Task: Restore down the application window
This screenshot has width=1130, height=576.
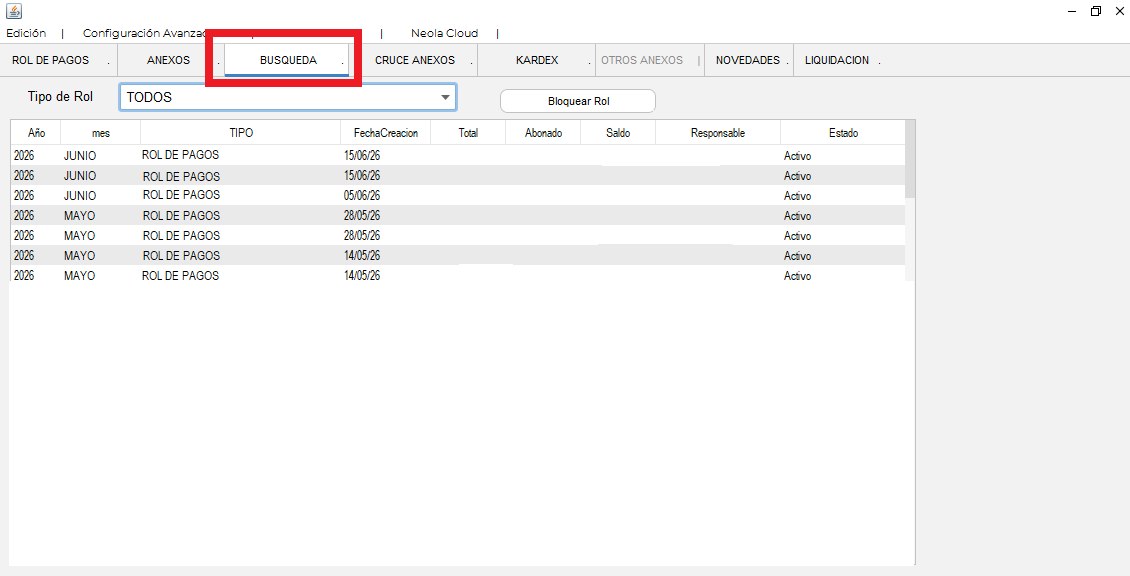Action: click(x=1095, y=12)
